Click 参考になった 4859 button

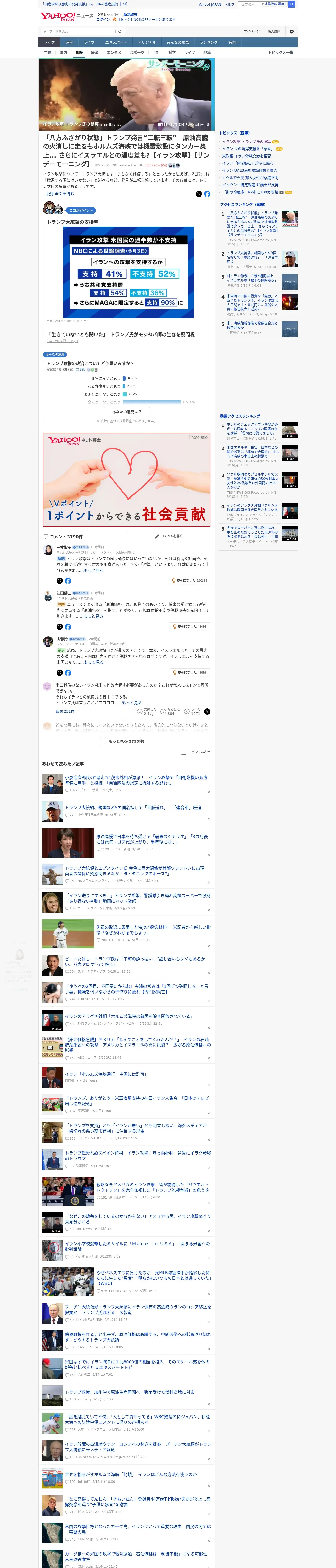190,673
